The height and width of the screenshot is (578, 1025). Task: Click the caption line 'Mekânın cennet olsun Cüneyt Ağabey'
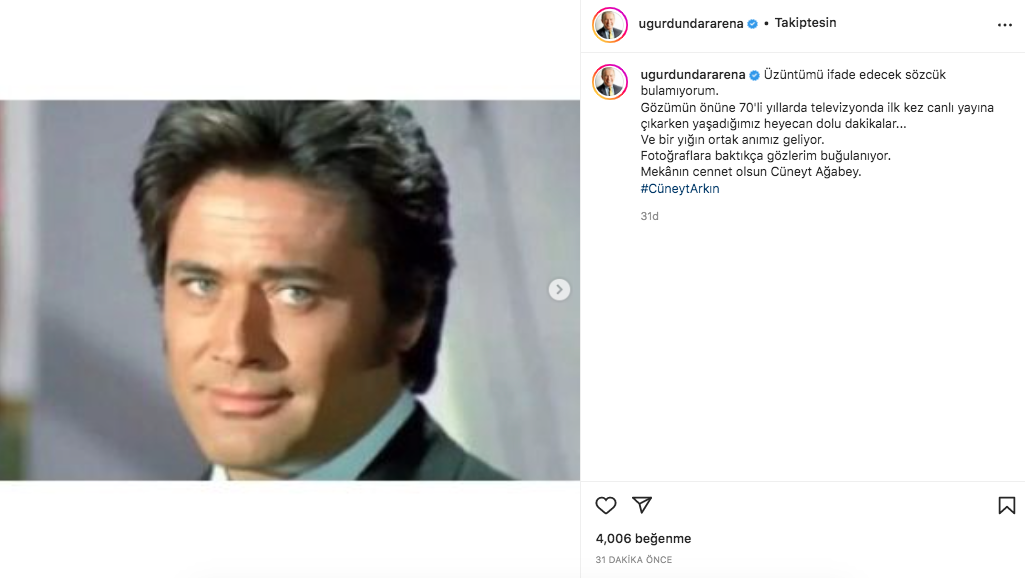[750, 172]
